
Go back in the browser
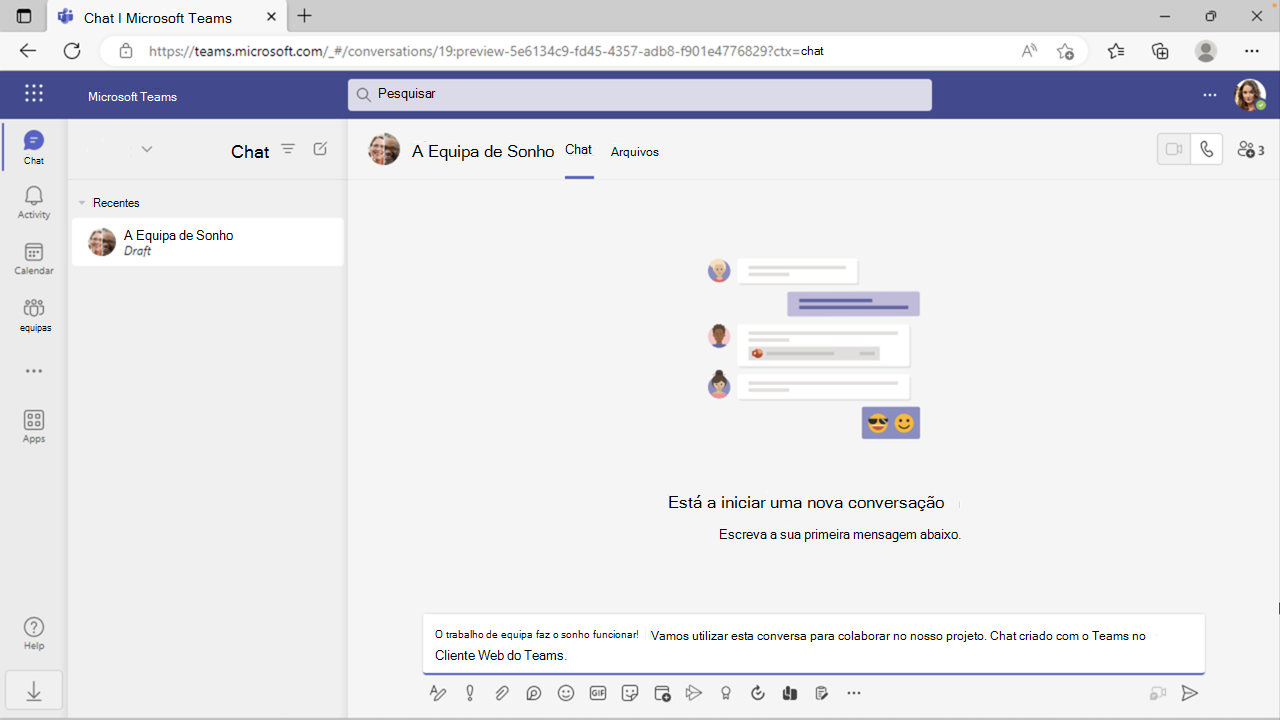coord(28,51)
